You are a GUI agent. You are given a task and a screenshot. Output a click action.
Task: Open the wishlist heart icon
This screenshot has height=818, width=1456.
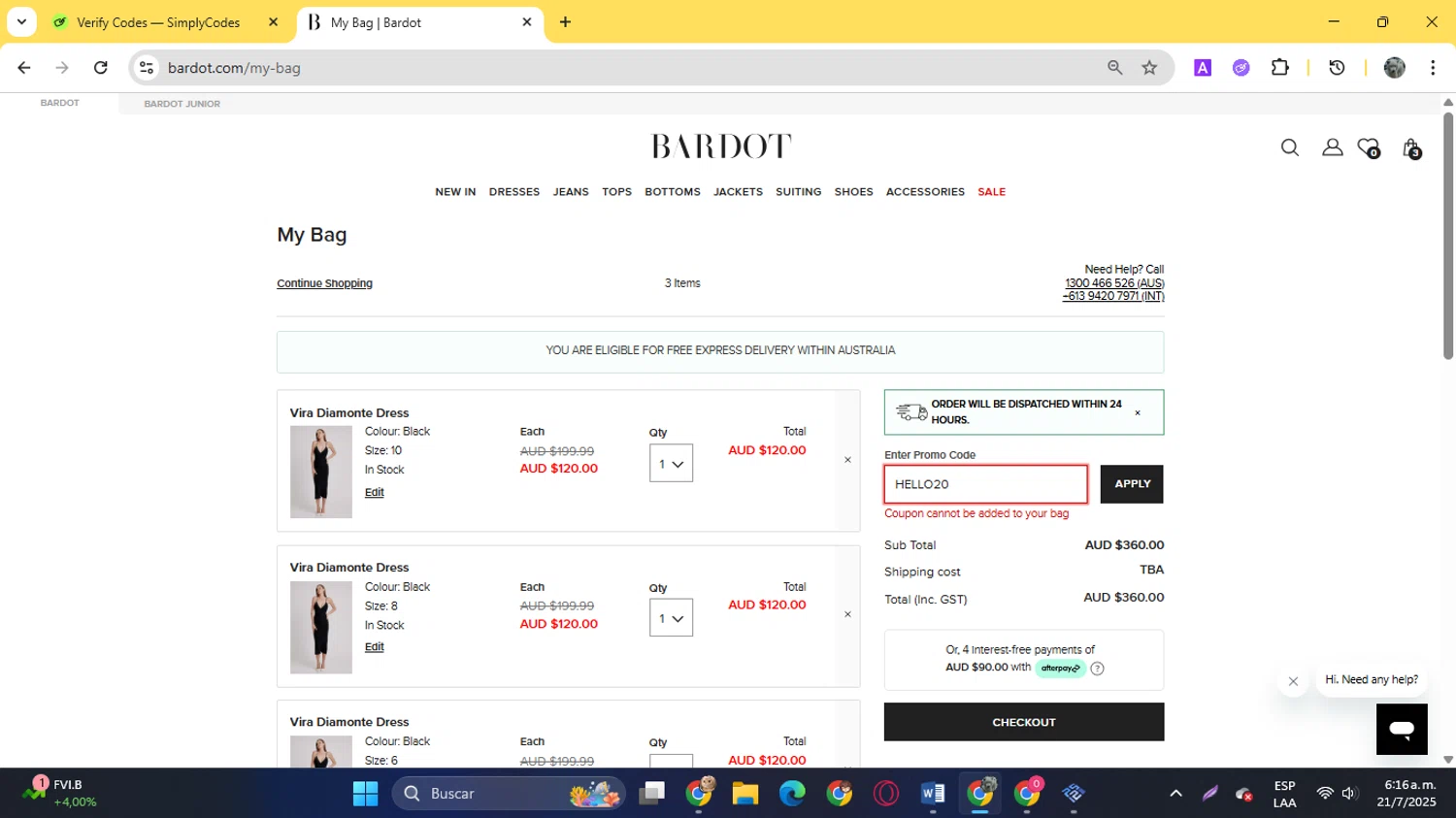tap(1369, 147)
